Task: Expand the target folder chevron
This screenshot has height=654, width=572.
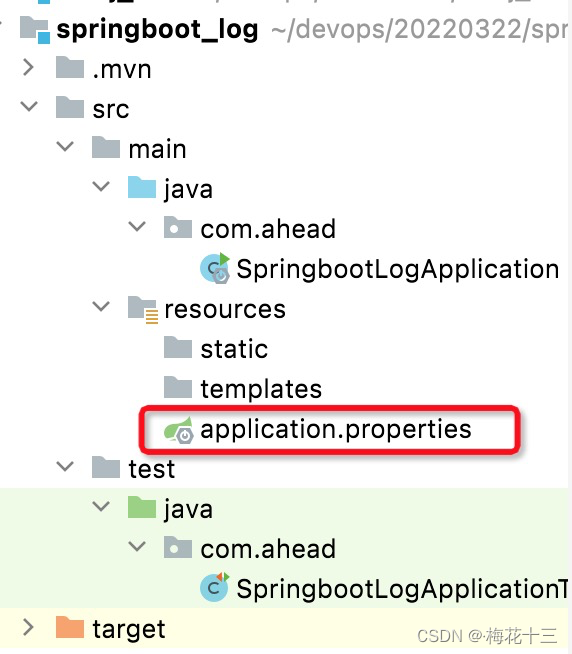Action: pyautogui.click(x=28, y=627)
